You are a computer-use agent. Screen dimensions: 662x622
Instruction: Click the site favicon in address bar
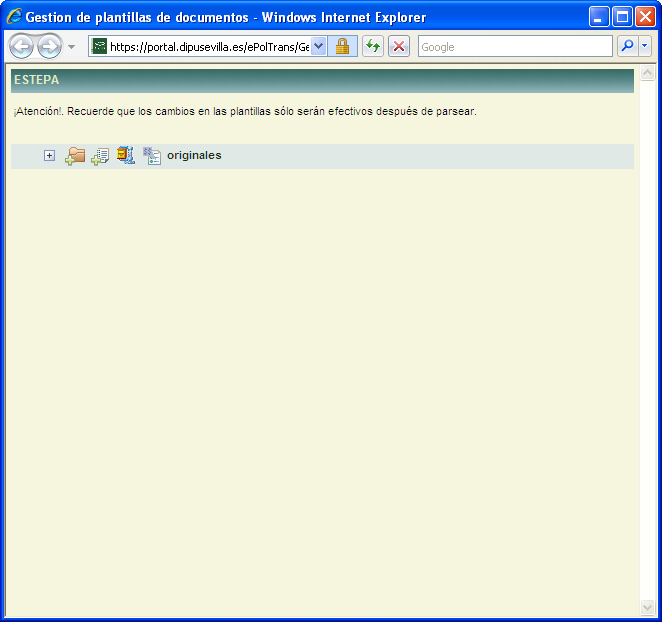point(99,47)
